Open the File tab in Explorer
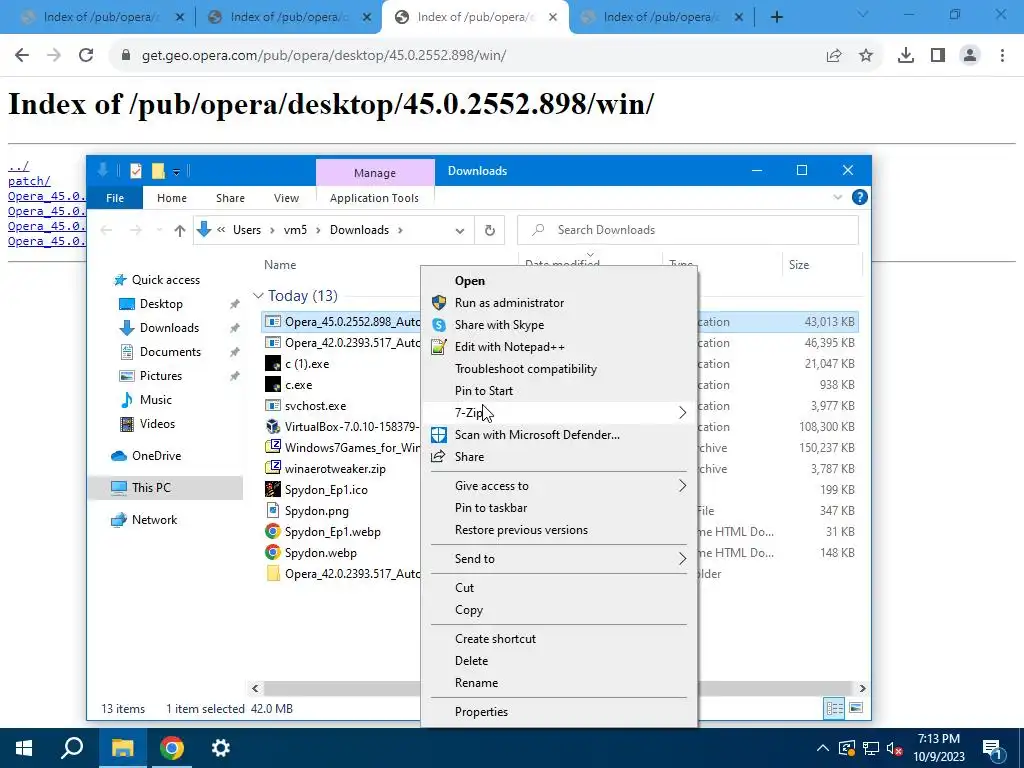Image resolution: width=1024 pixels, height=768 pixels. (115, 198)
